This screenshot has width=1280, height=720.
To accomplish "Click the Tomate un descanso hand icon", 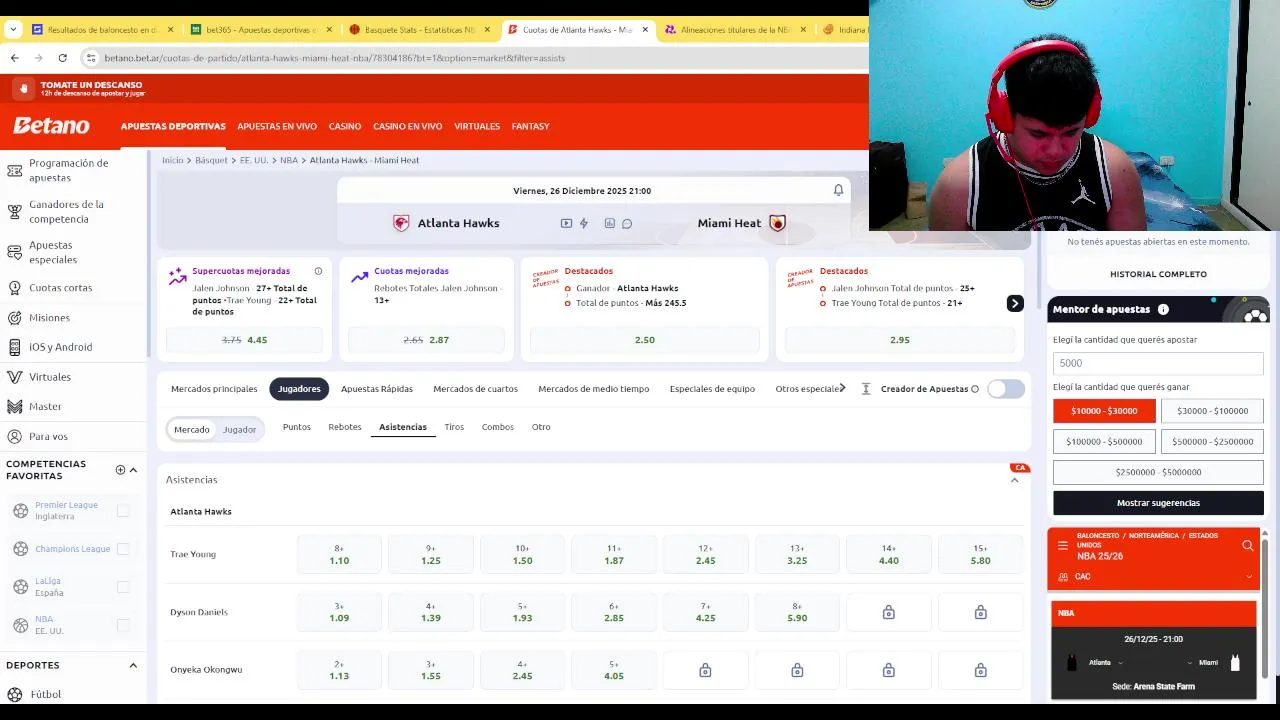I will click(24, 89).
